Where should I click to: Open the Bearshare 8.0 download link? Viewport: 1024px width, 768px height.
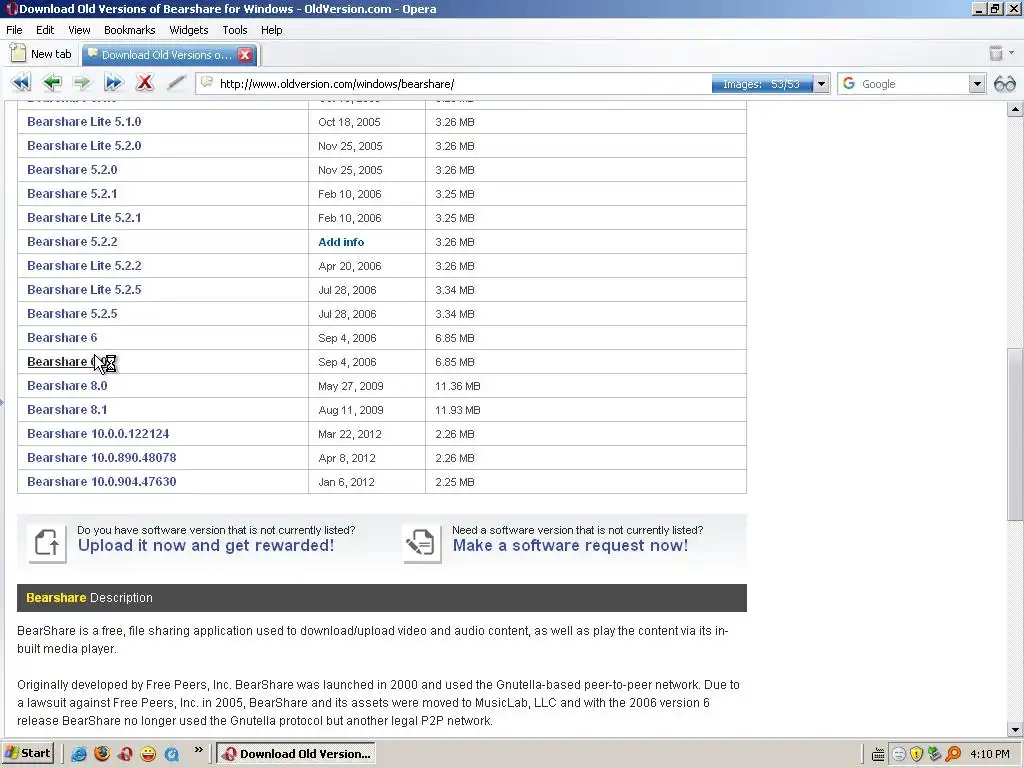pyautogui.click(x=67, y=385)
